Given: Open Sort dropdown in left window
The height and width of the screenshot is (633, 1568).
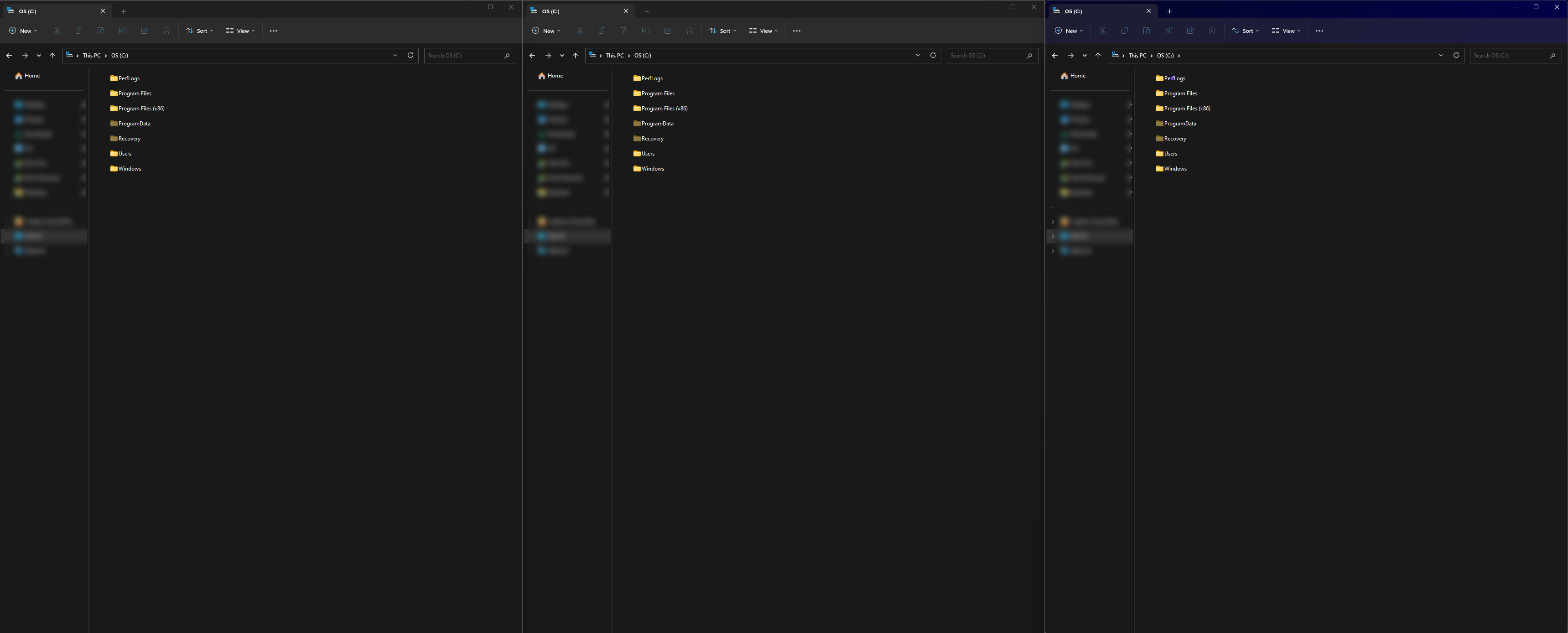Looking at the screenshot, I should tap(200, 31).
